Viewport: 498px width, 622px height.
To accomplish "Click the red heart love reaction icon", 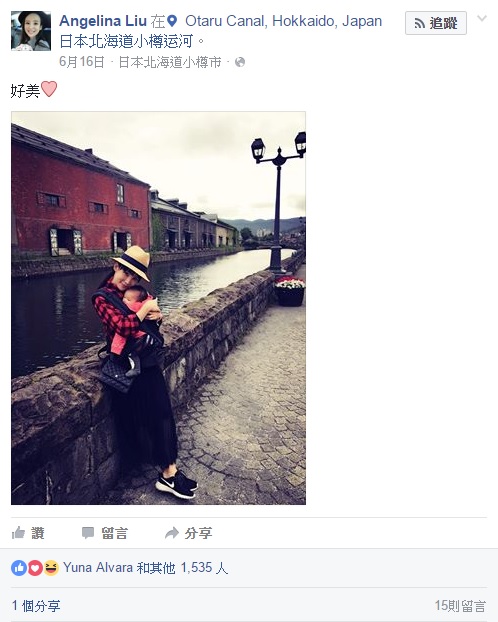I will [35, 568].
